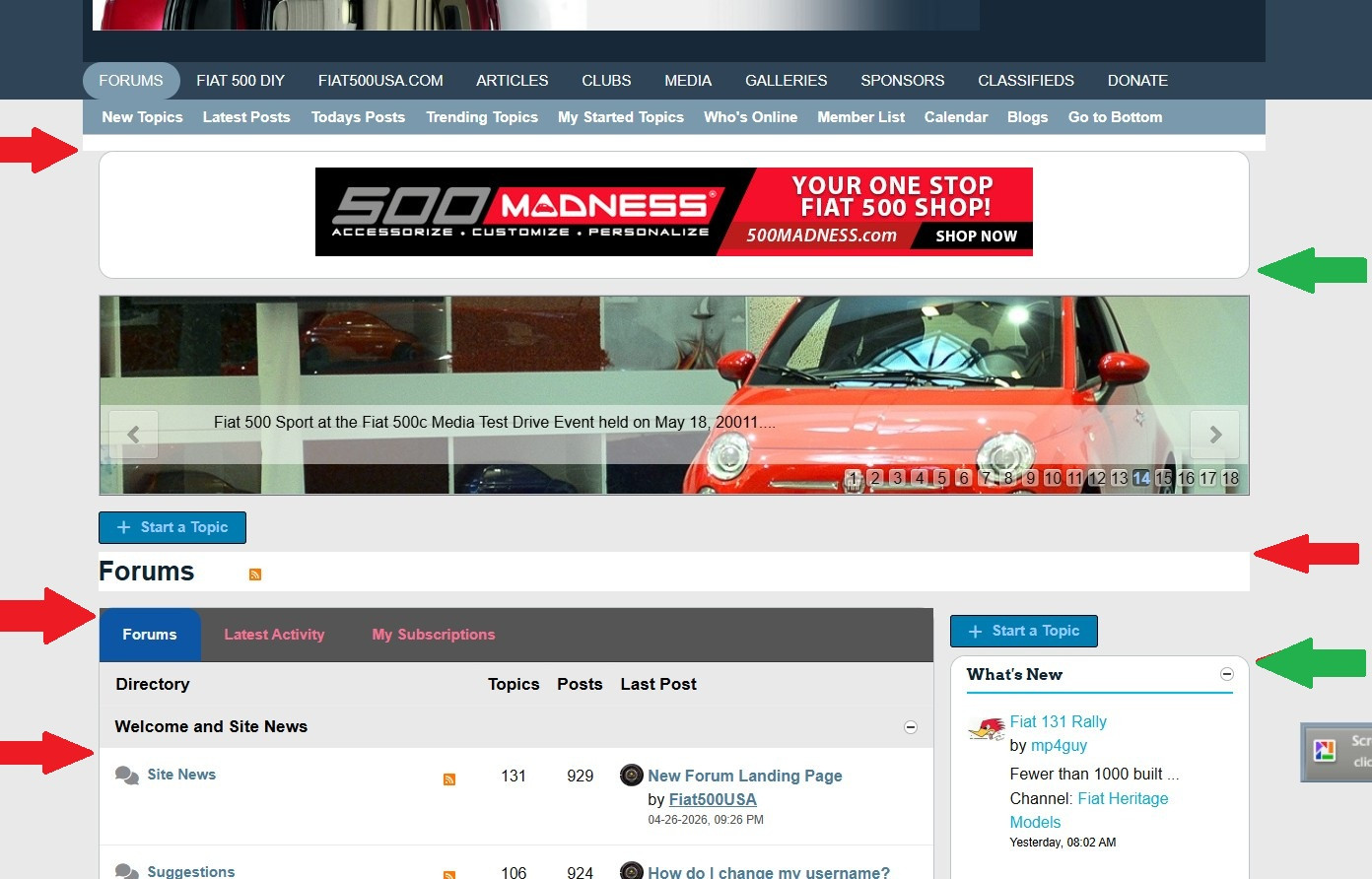Select highlighted slide 14 in the slideshow
Screen dimensions: 1372x879
(1141, 478)
